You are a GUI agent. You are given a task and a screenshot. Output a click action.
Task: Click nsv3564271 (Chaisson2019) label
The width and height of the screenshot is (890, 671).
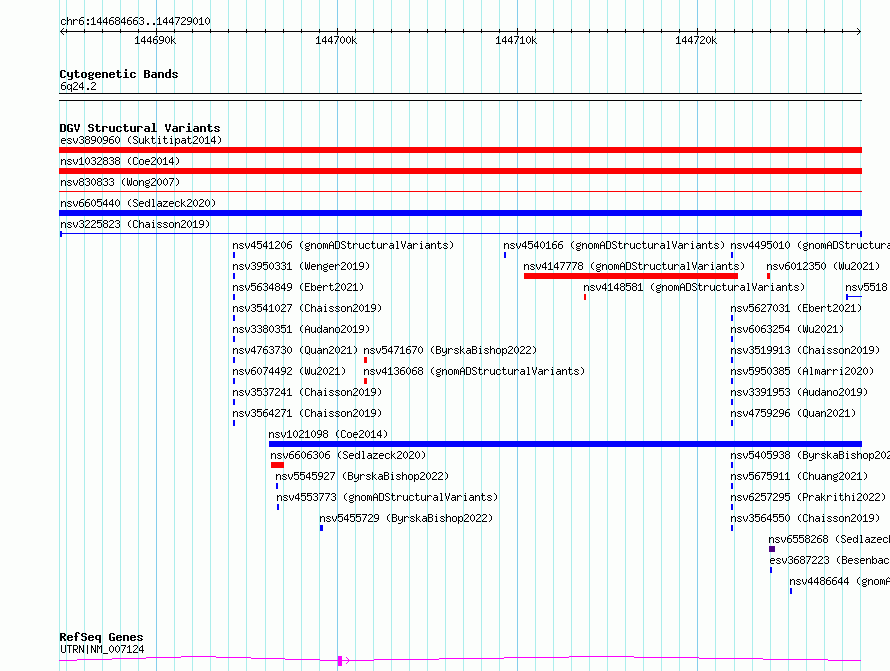pos(307,413)
